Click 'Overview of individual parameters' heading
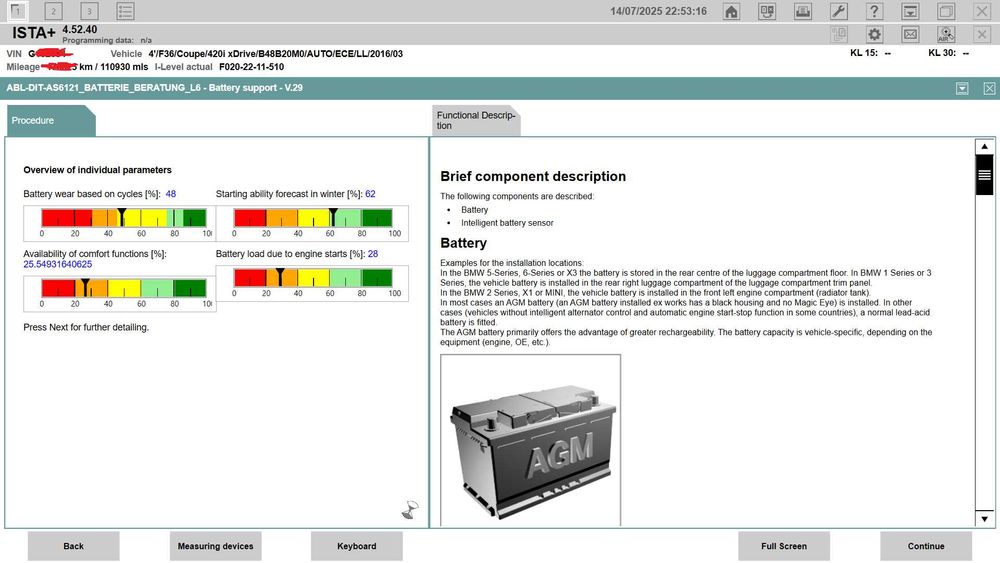The height and width of the screenshot is (563, 1000). [x=98, y=170]
